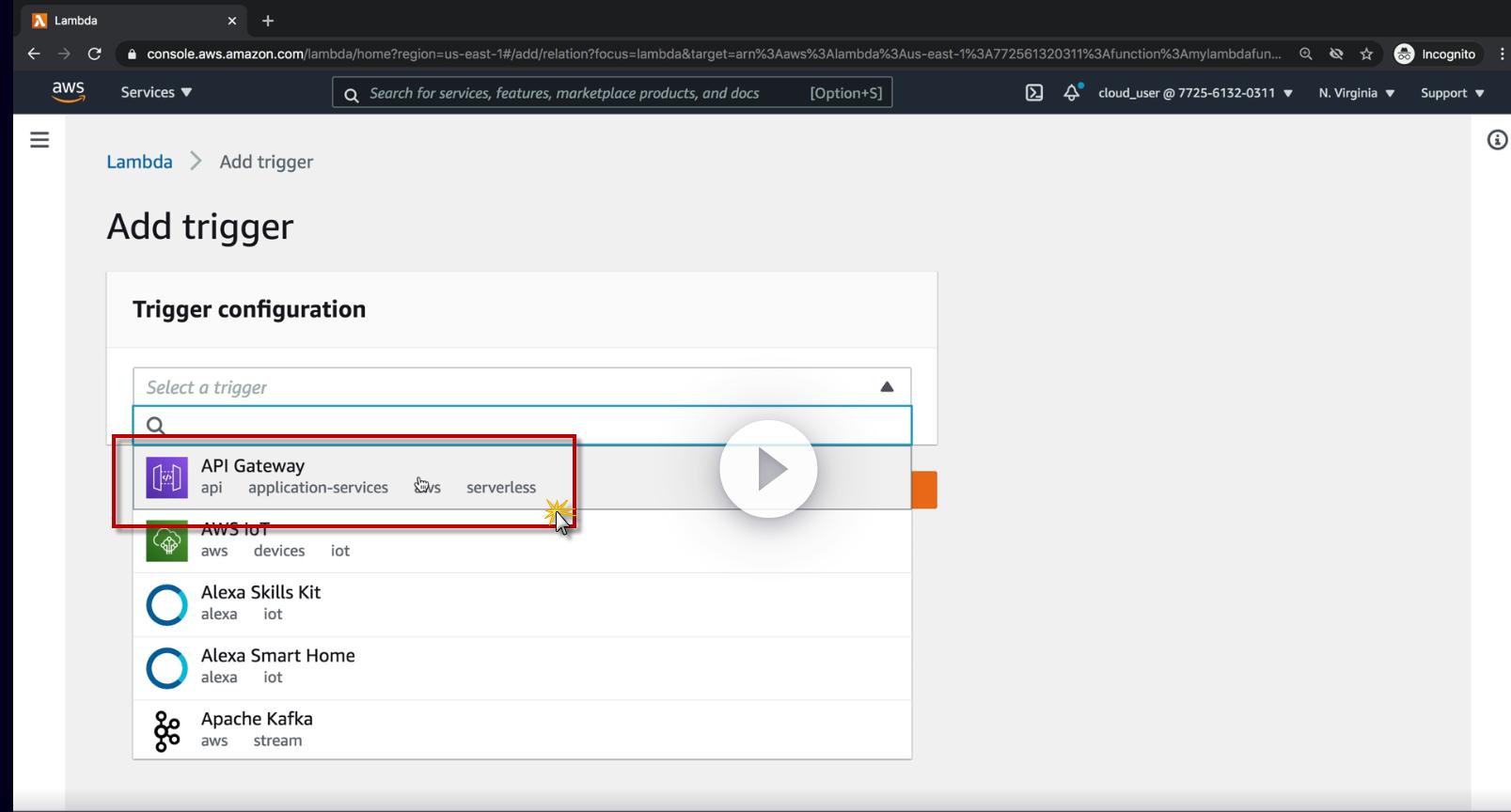This screenshot has height=812, width=1511.
Task: Open the info panel icon at right edge
Action: (x=1497, y=140)
